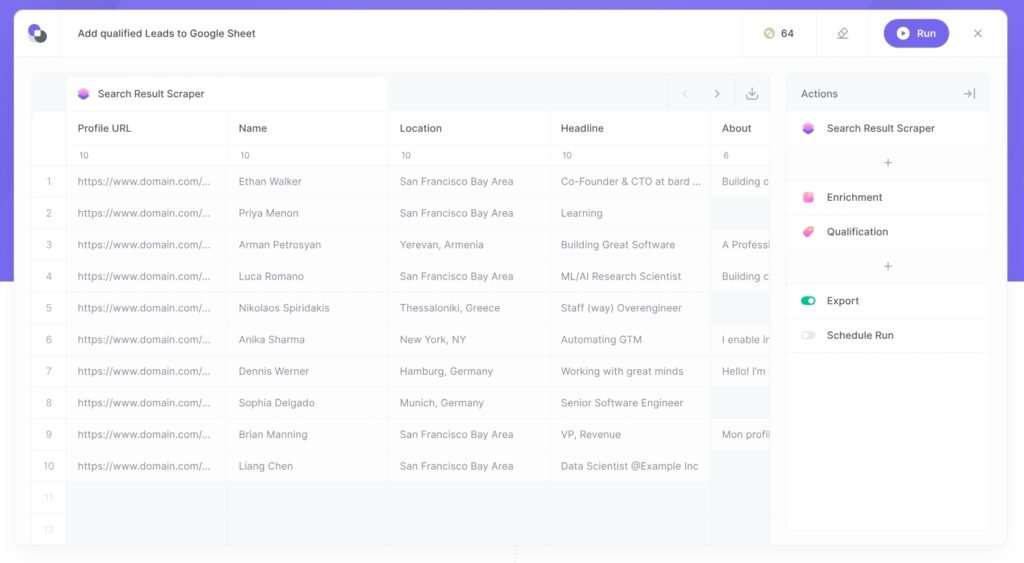The height and width of the screenshot is (563, 1024).
Task: Click Search Result Scraper icon in Actions panel
Action: coord(808,129)
